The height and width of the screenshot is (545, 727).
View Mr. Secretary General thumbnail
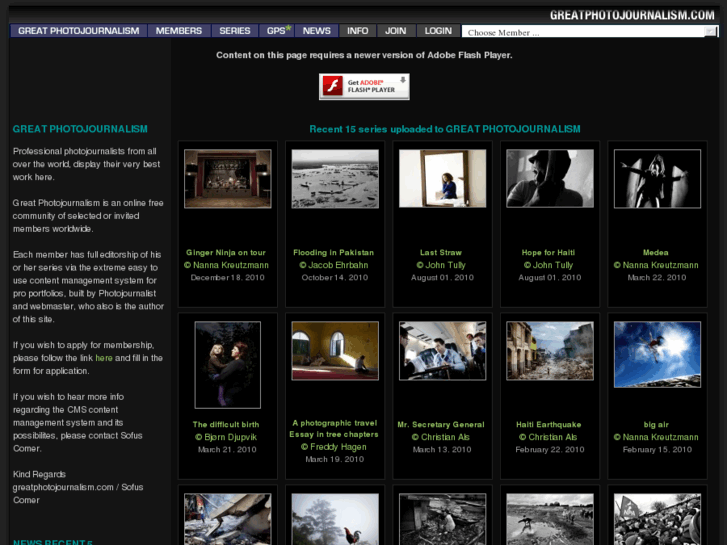pos(441,351)
